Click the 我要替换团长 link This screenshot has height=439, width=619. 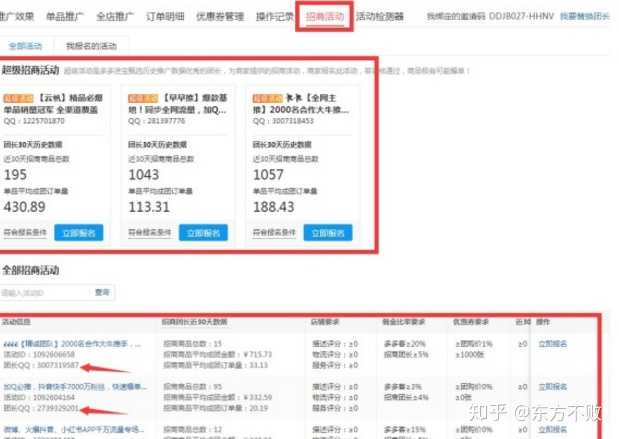585,17
